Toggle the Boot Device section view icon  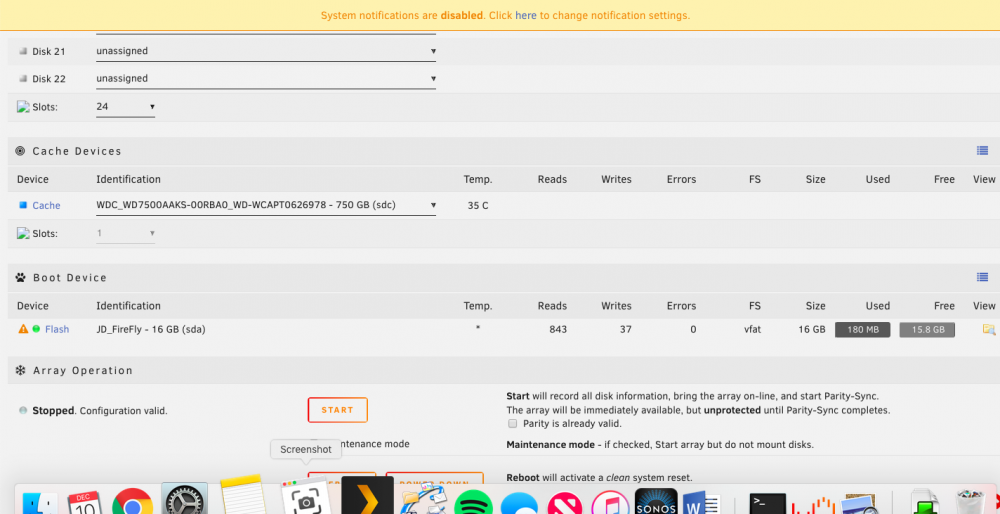(x=982, y=277)
